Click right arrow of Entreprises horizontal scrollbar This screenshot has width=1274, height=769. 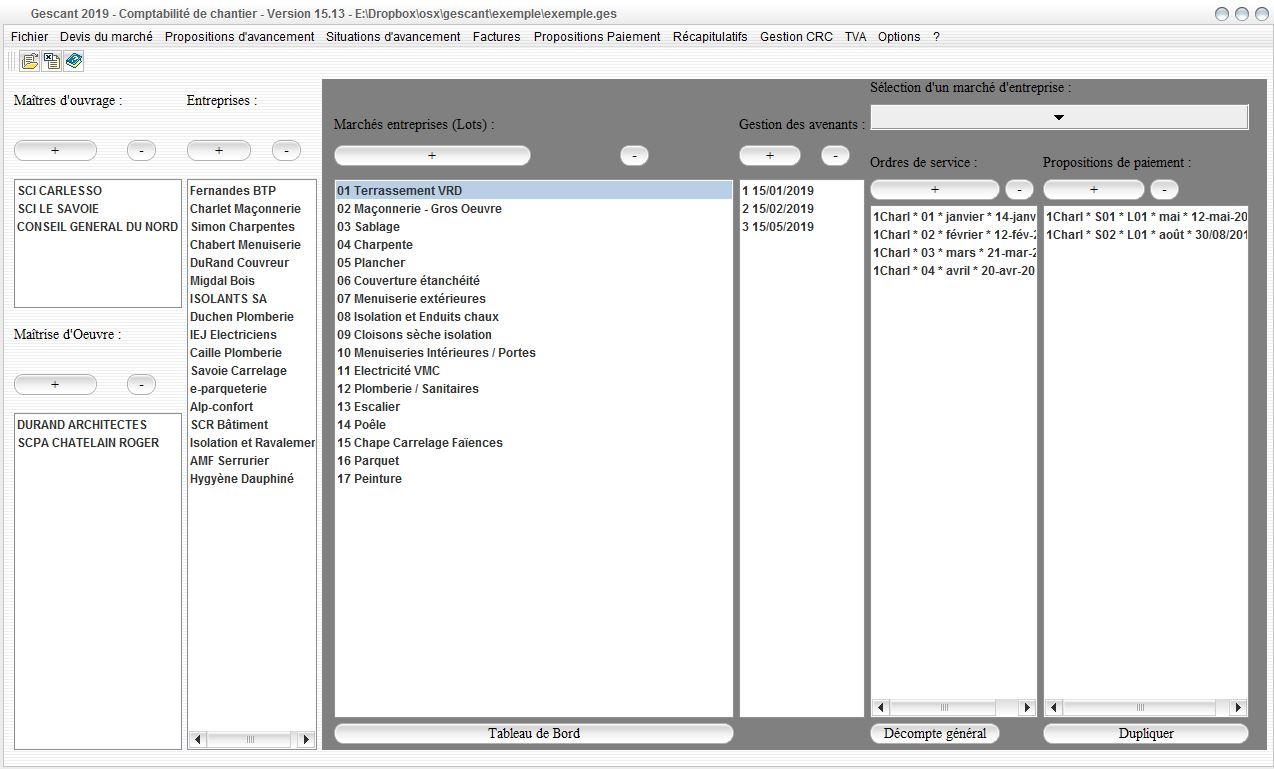pos(306,740)
